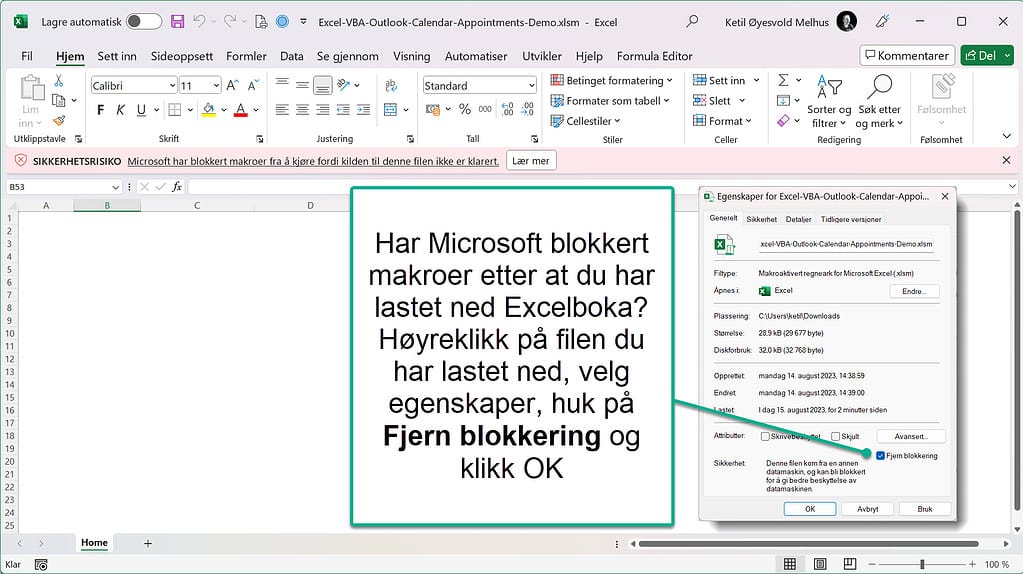The image size is (1023, 574).
Task: Check the Skjult attribute checkbox
Action: (835, 436)
